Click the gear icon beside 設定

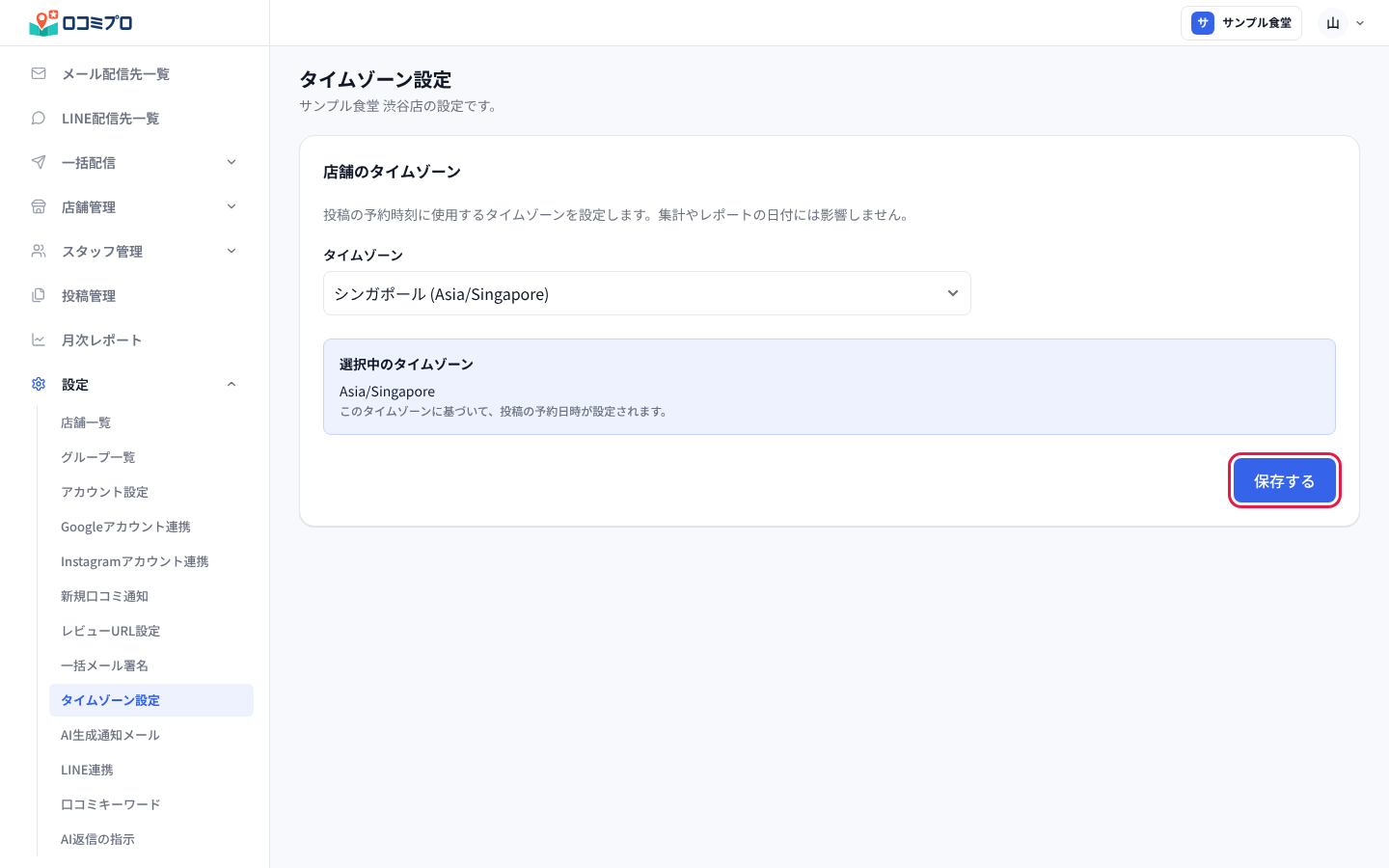point(39,384)
